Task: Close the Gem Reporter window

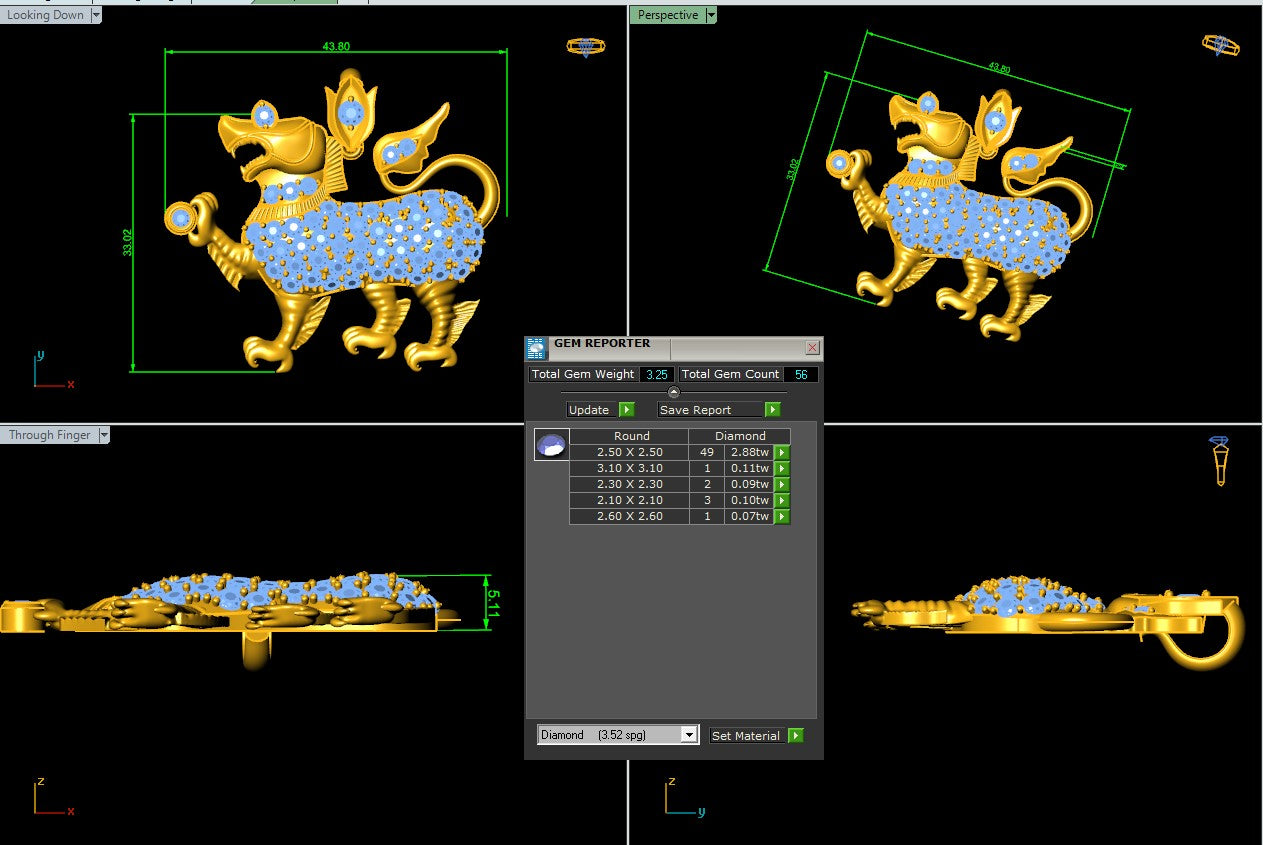Action: 812,348
